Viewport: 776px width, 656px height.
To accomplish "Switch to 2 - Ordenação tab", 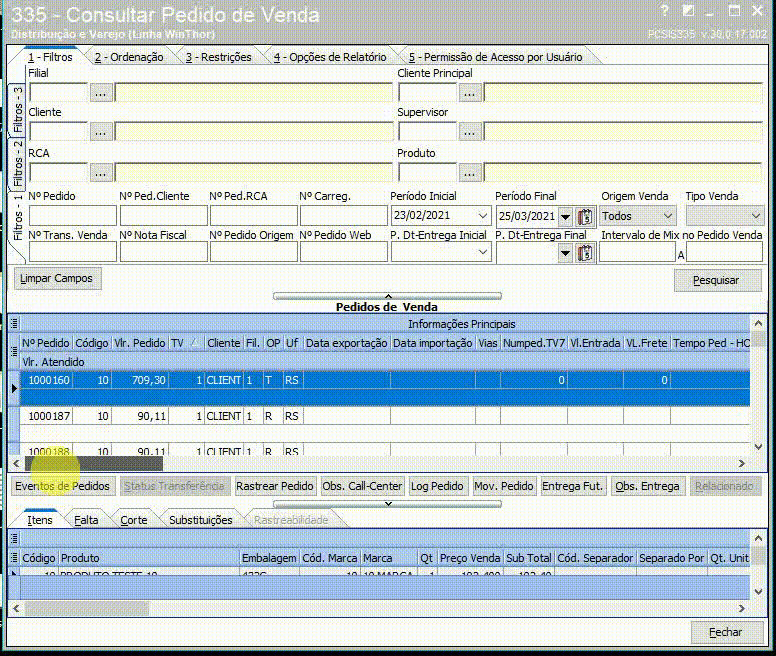I will point(129,57).
